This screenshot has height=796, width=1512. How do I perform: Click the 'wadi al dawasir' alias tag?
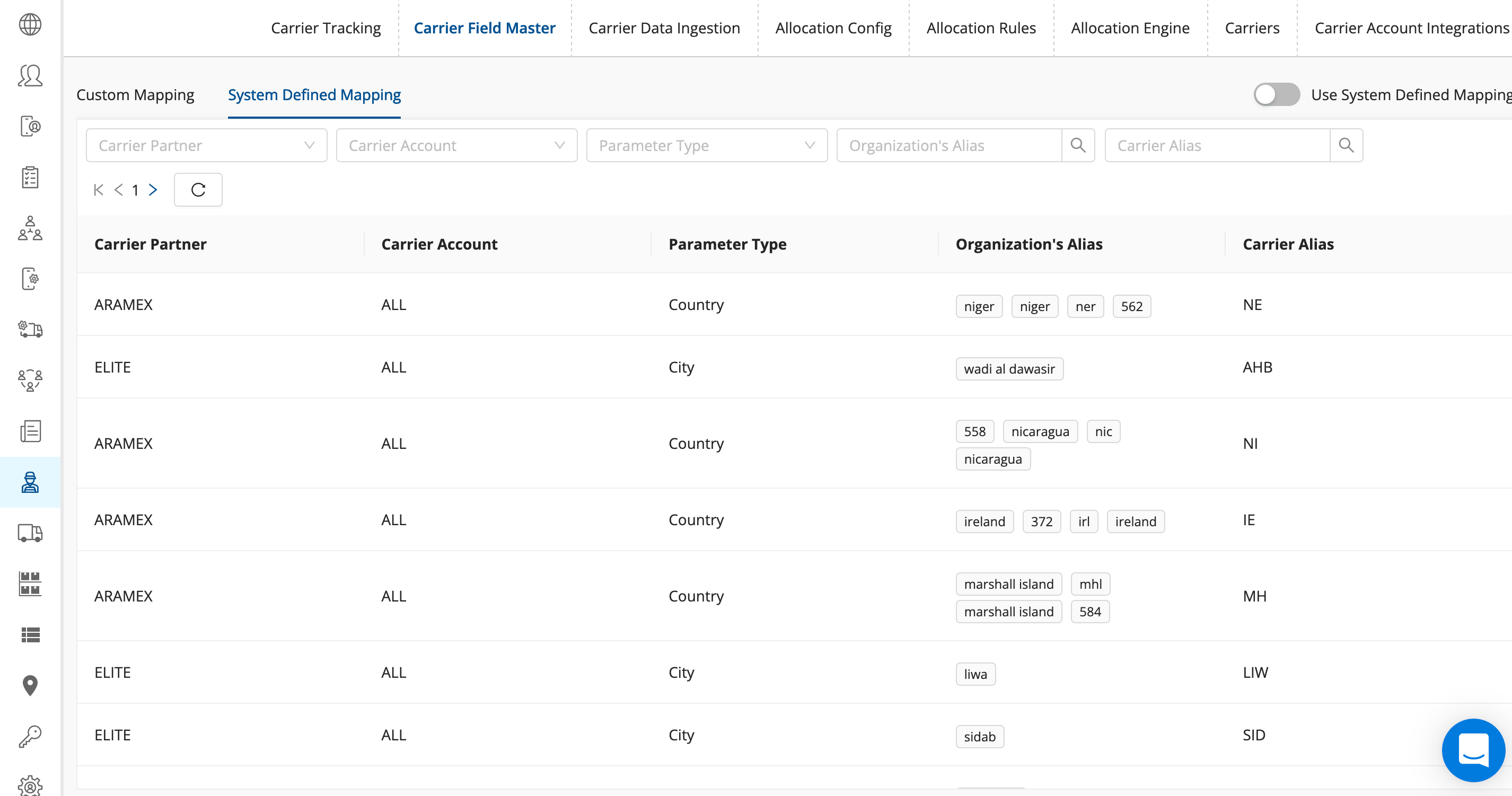(1009, 369)
